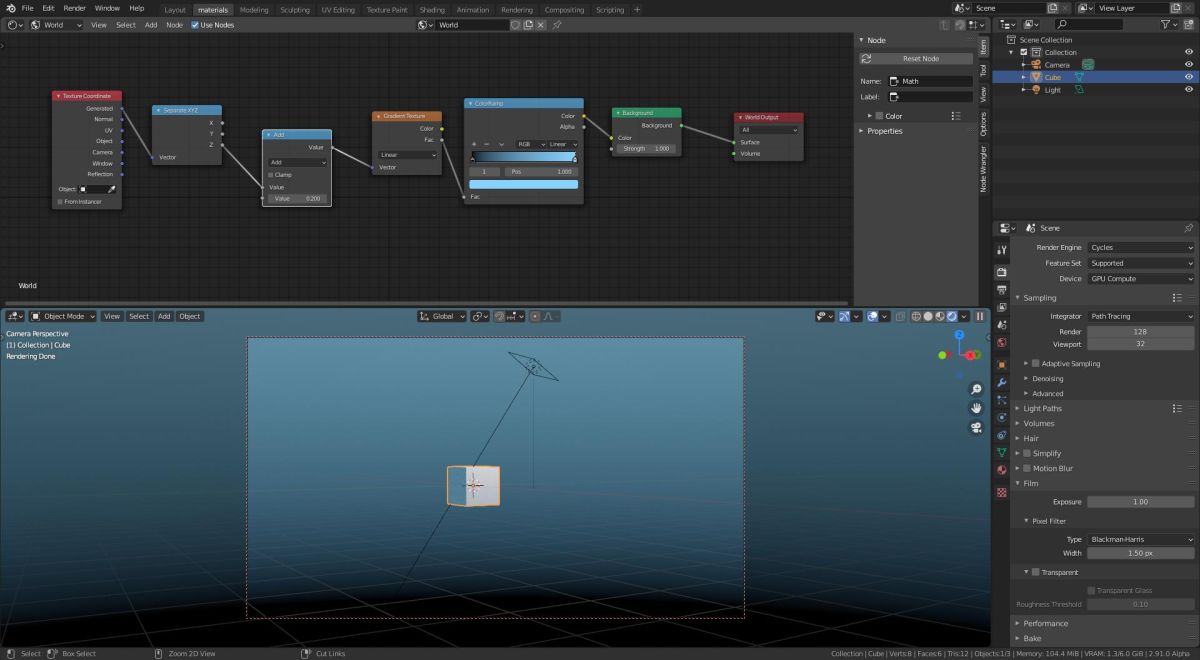Image resolution: width=1200 pixels, height=660 pixels.
Task: Click the ColorRamp gradient bar
Action: pos(523,156)
